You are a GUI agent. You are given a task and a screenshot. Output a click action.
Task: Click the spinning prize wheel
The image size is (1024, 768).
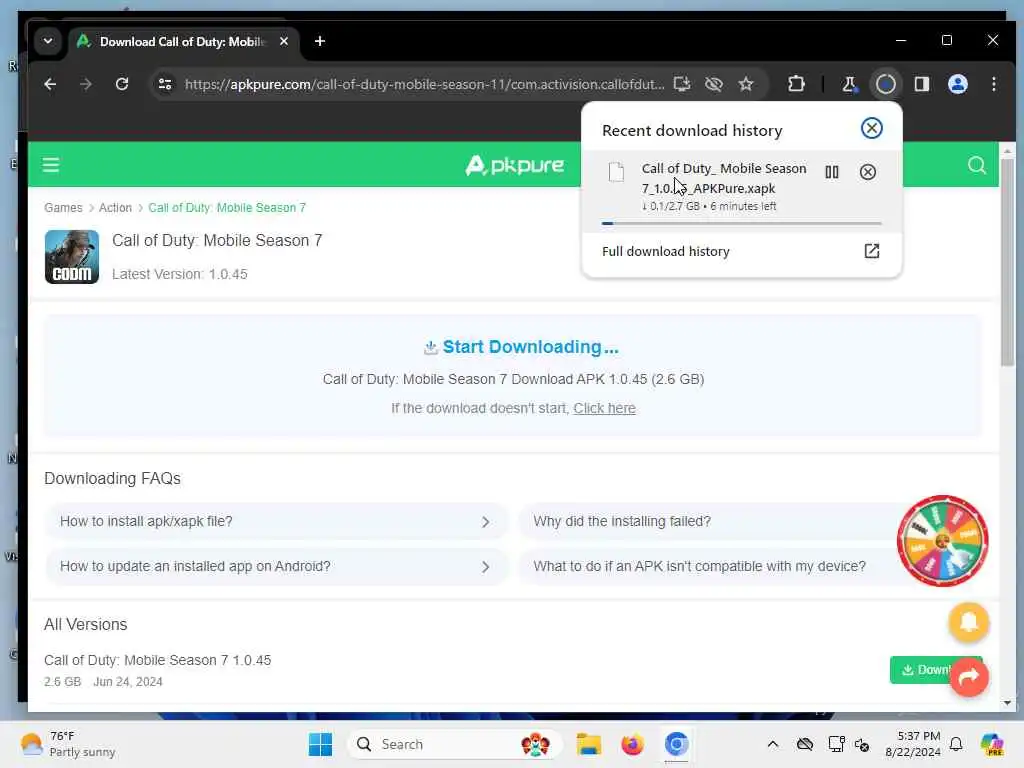coord(942,541)
